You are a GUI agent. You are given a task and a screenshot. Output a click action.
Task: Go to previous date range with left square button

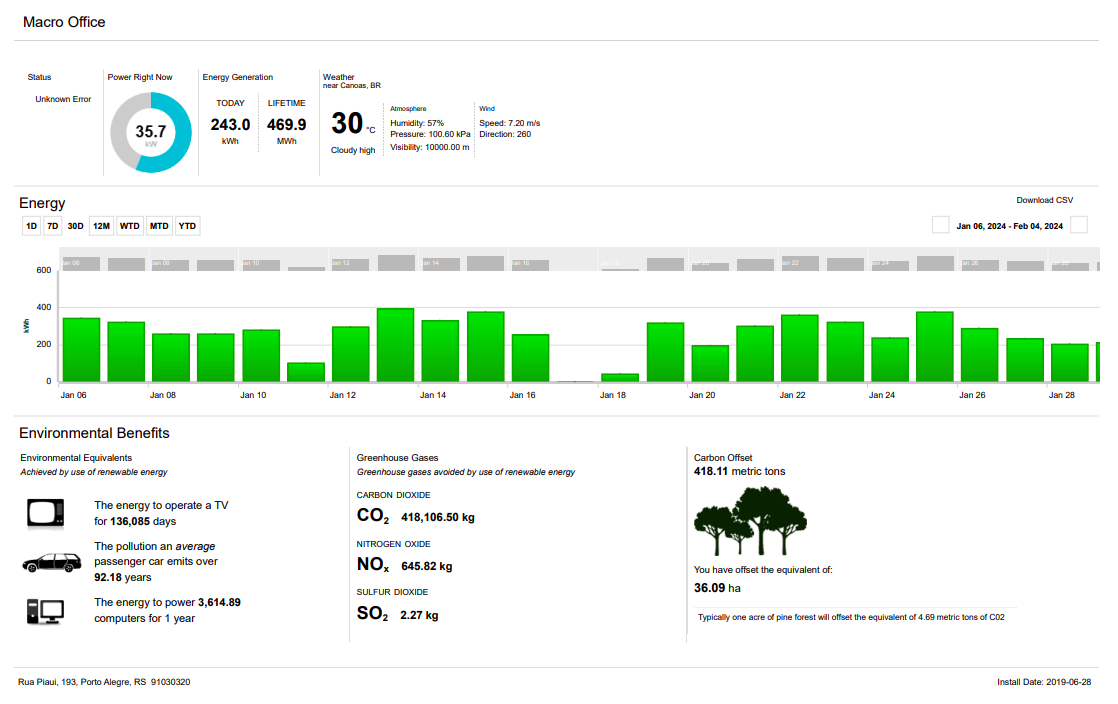pos(940,225)
